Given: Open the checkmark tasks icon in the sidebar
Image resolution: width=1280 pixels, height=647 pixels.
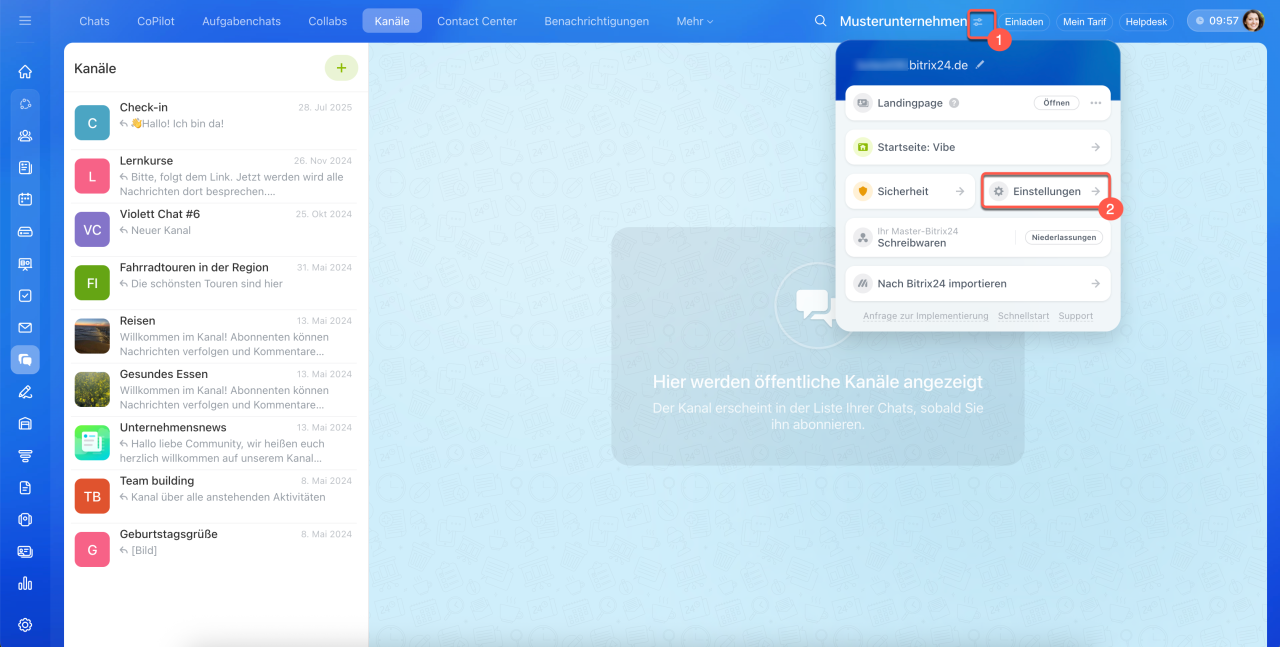Looking at the screenshot, I should 25,296.
